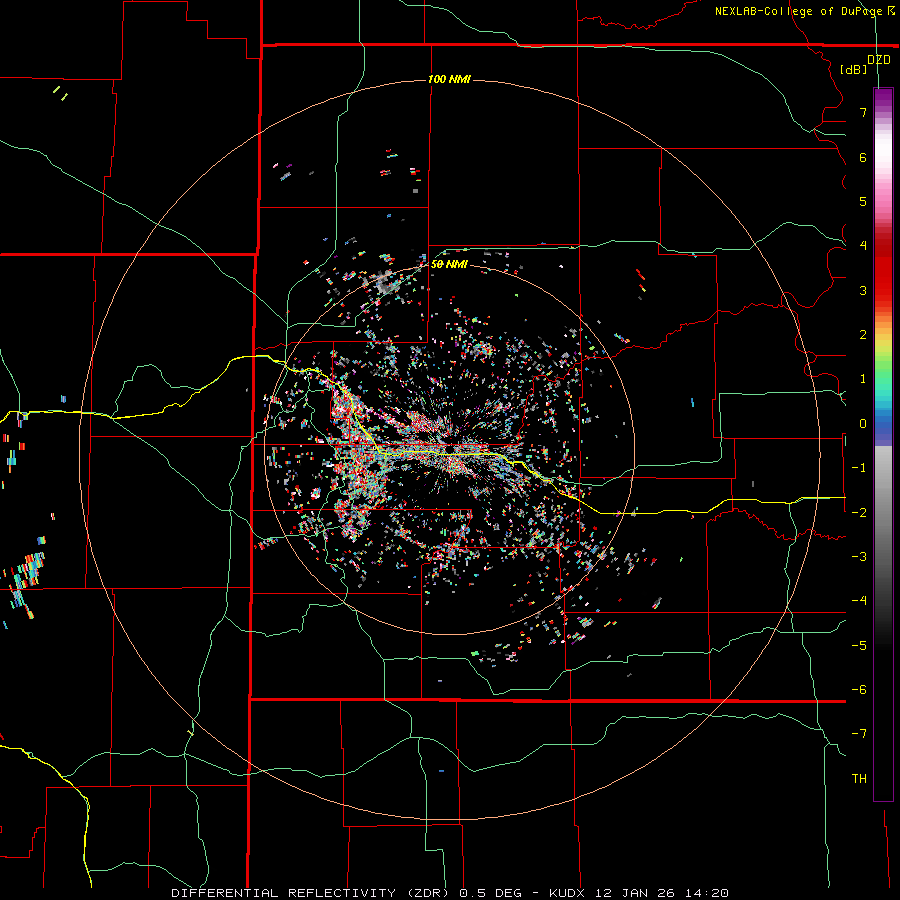Click scale value 2 on legend
The height and width of the screenshot is (900, 900).
coord(863,335)
